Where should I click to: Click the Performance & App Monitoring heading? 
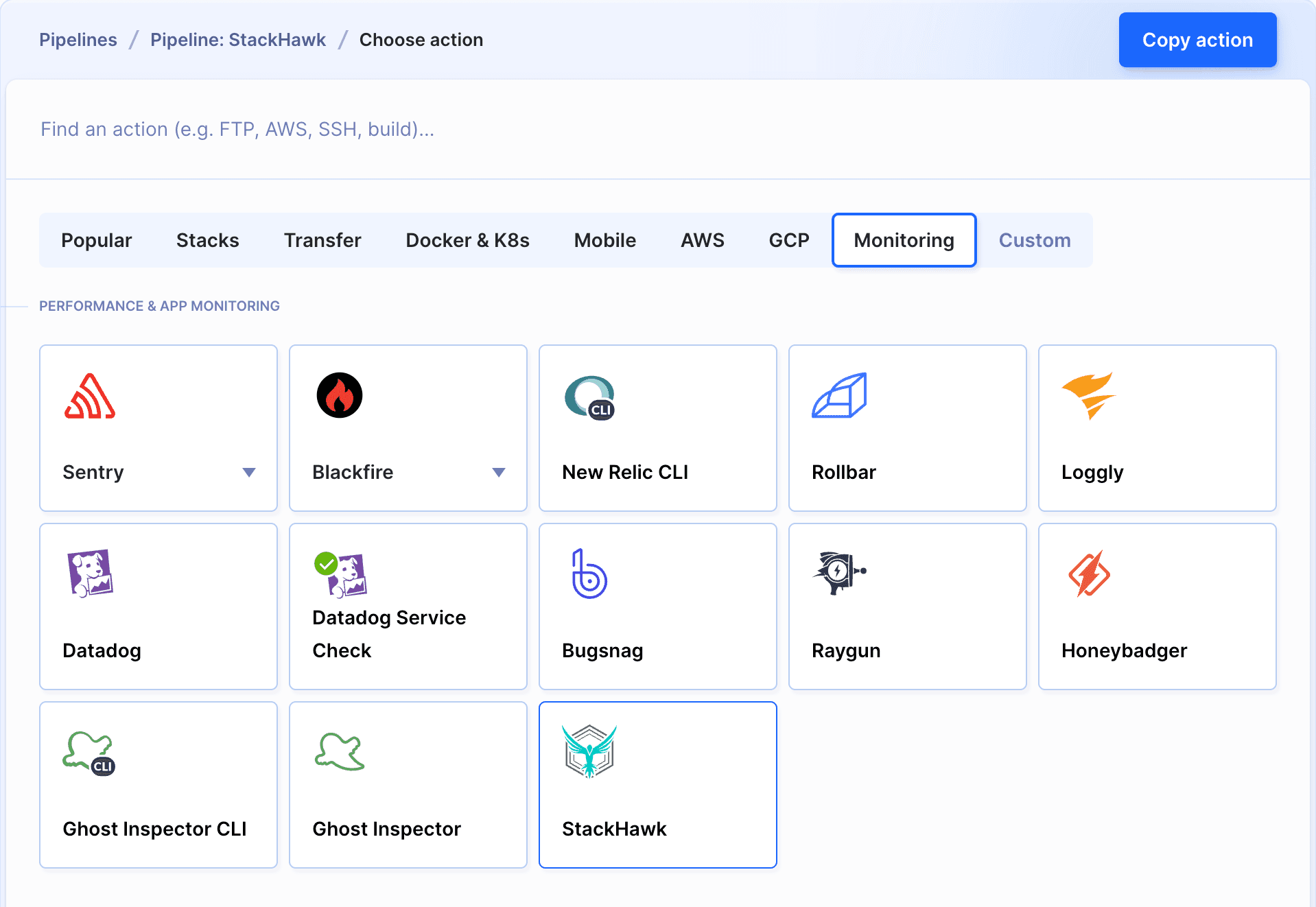(x=159, y=306)
